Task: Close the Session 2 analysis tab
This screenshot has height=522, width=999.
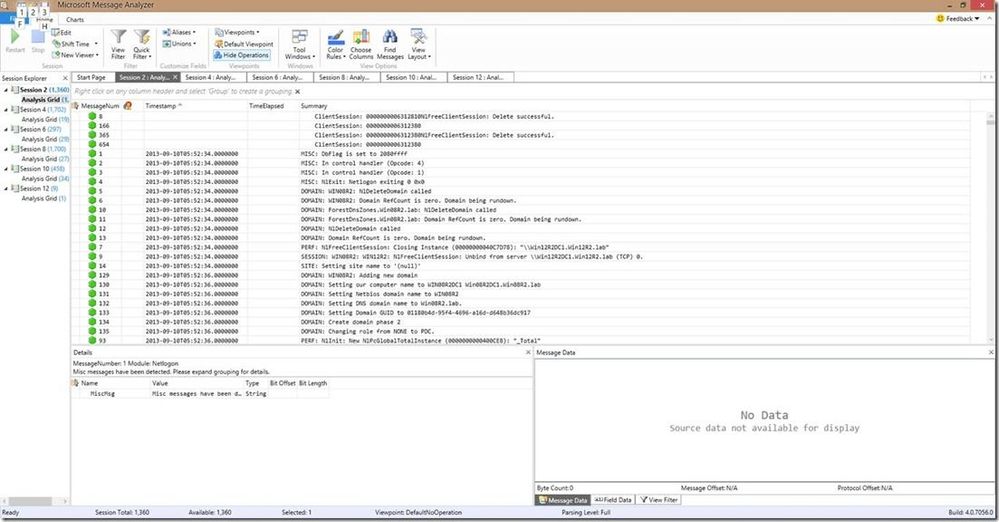Action: coord(175,77)
